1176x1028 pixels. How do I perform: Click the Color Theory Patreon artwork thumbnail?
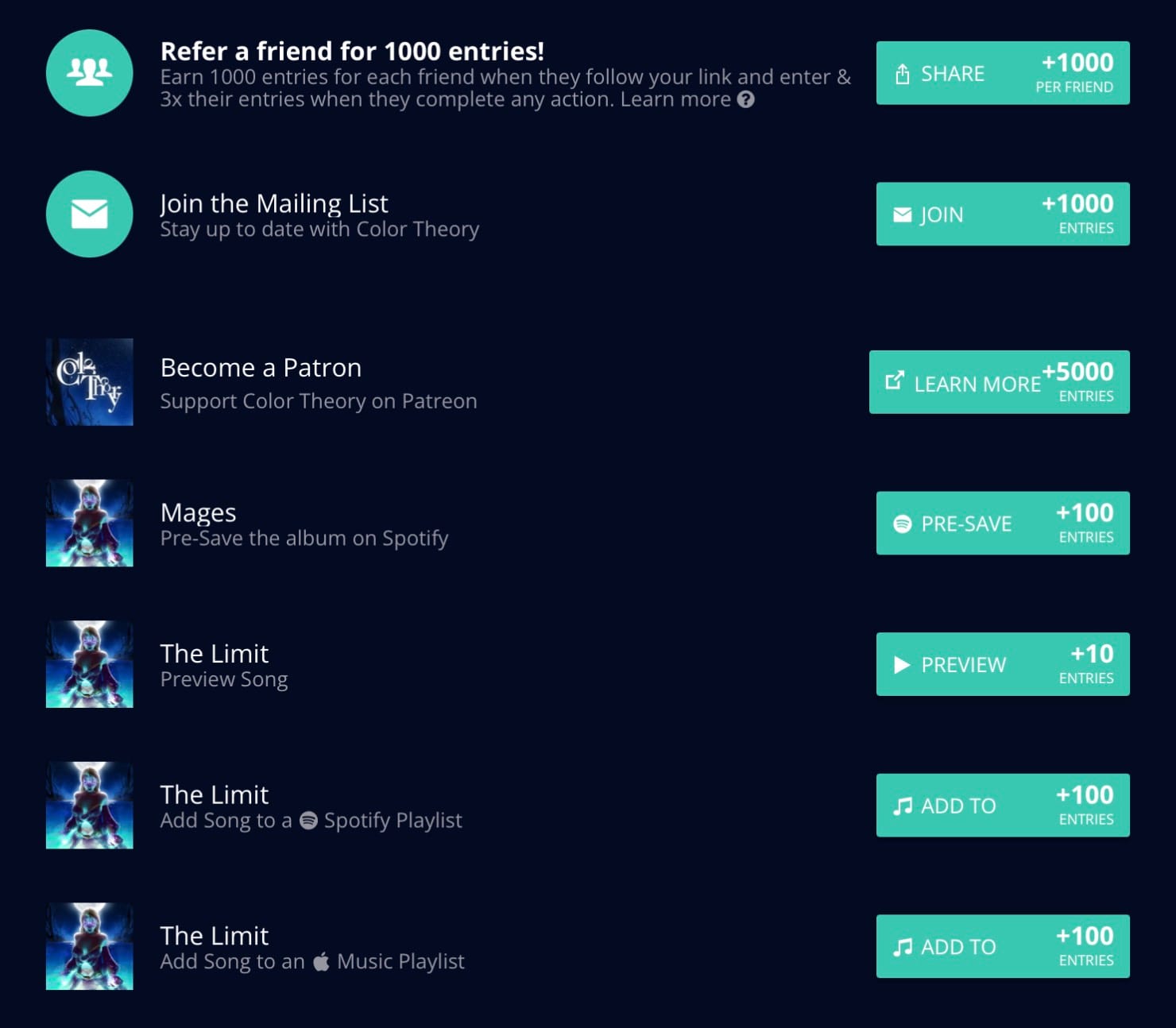tap(90, 382)
